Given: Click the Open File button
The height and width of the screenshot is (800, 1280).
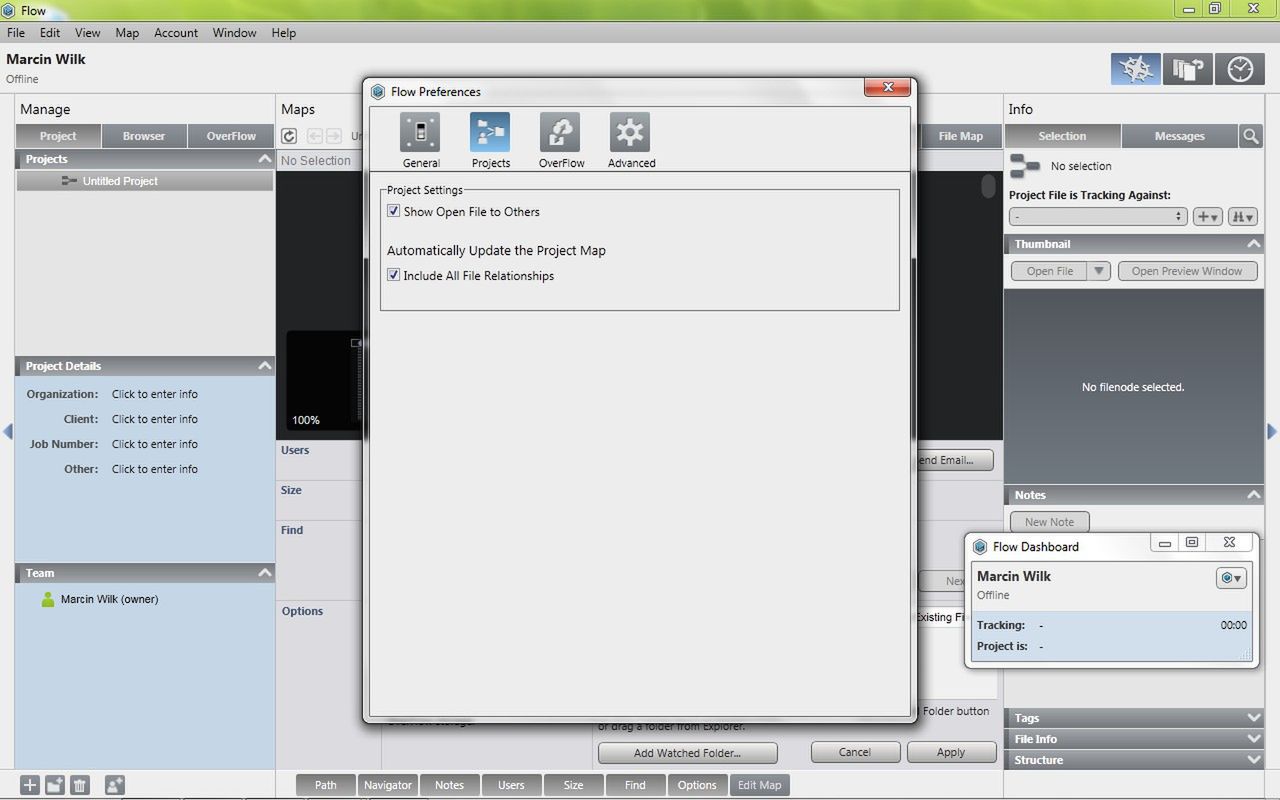Looking at the screenshot, I should 1049,271.
